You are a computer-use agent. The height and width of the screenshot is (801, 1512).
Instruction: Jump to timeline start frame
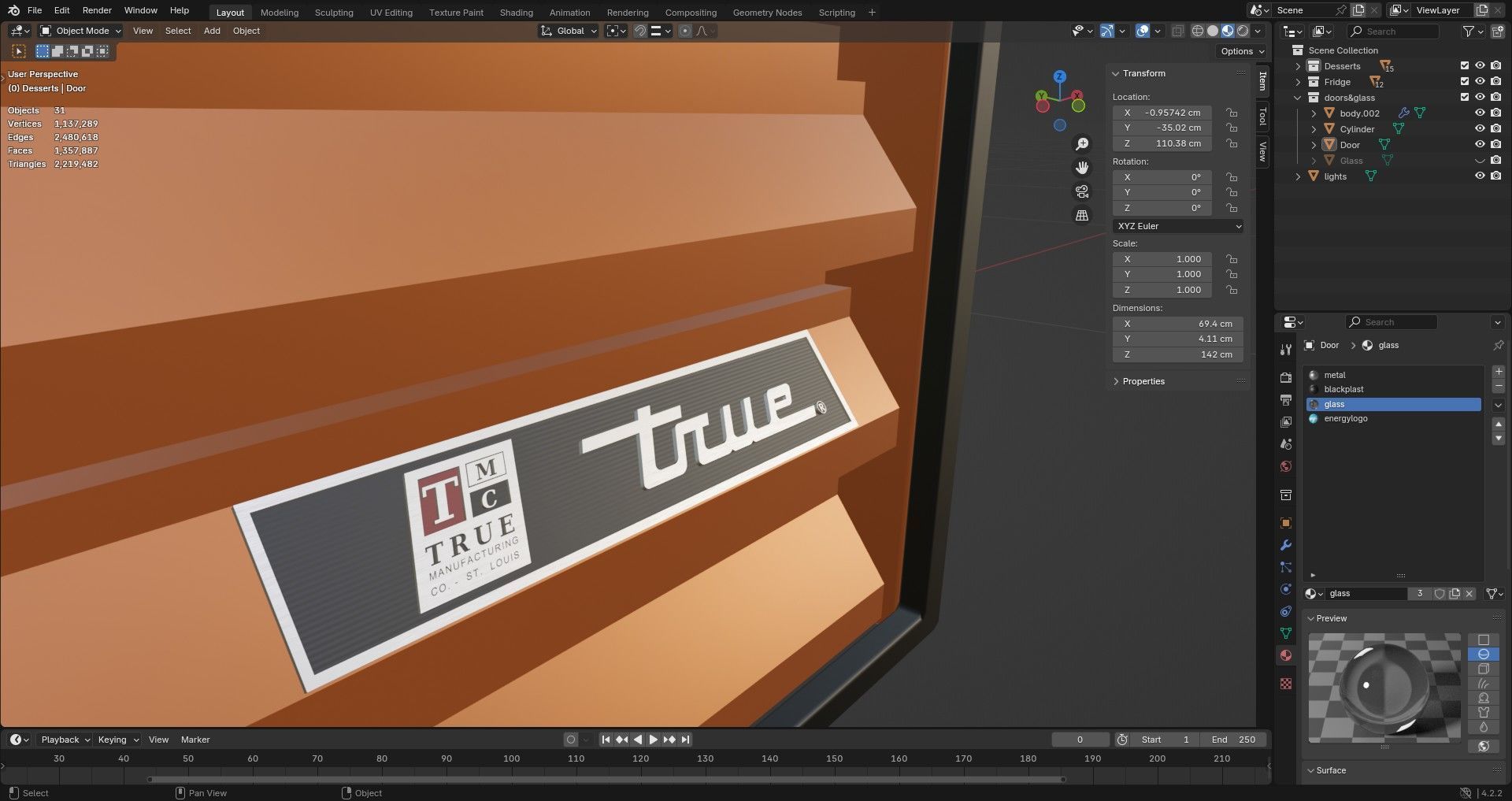point(606,740)
